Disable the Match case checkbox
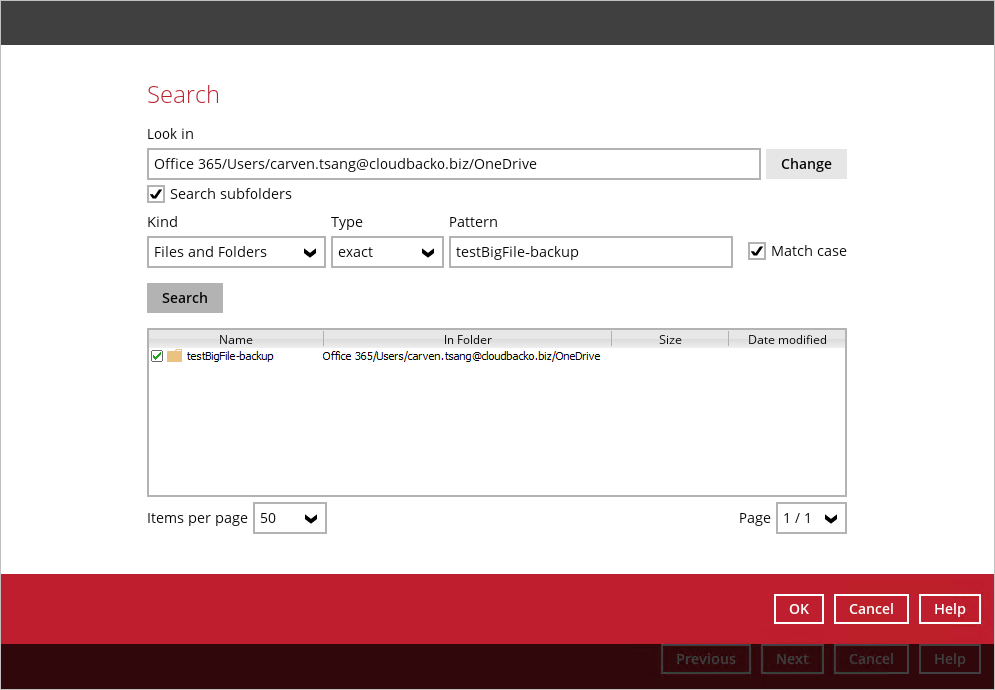 click(757, 251)
